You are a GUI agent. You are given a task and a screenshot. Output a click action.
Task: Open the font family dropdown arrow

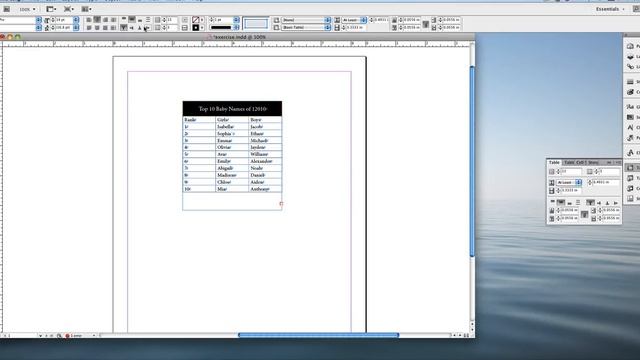(39, 20)
